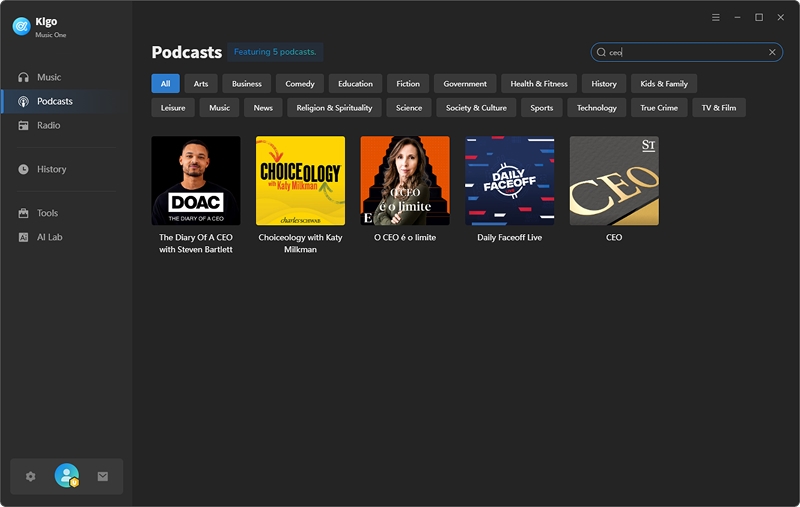Click the AI Lab icon in sidebar

click(x=23, y=237)
